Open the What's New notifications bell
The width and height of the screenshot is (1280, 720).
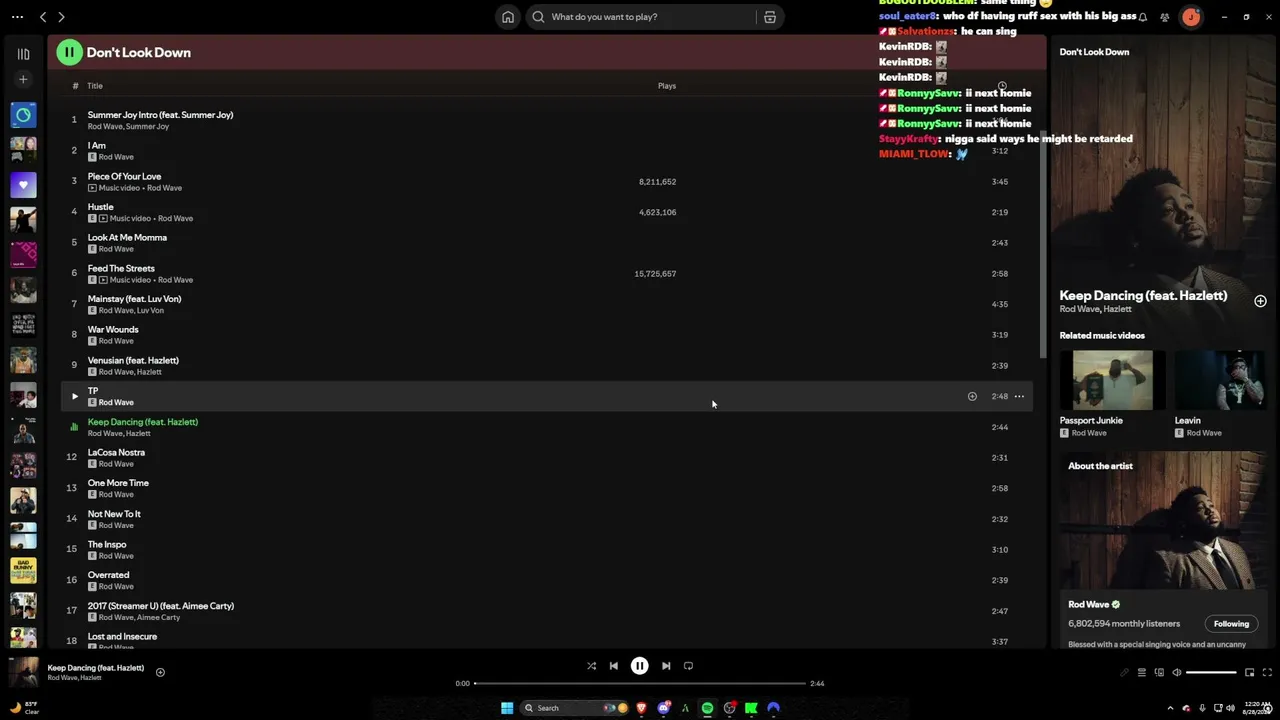[x=1142, y=17]
